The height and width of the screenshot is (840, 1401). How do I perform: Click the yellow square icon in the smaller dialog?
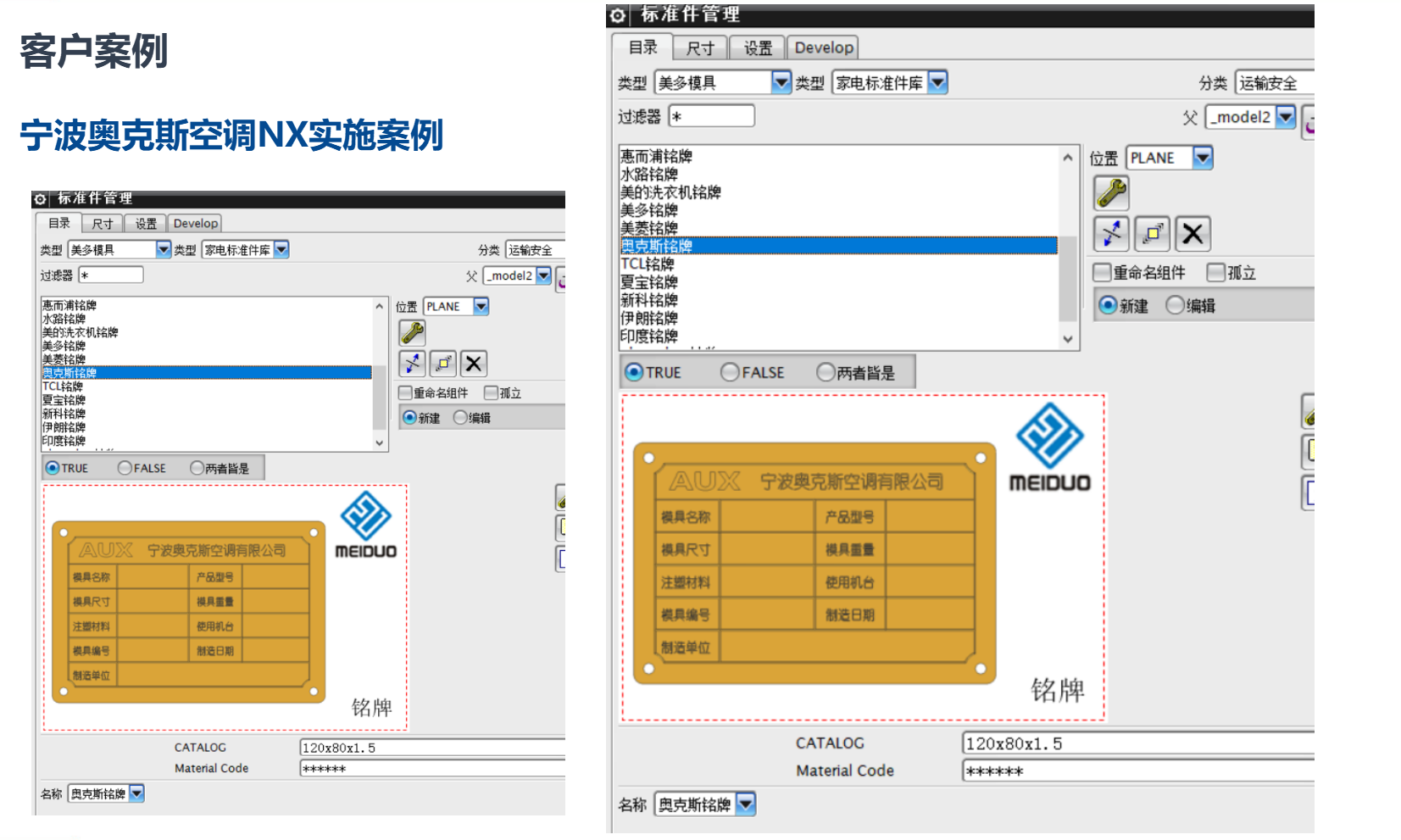[442, 364]
